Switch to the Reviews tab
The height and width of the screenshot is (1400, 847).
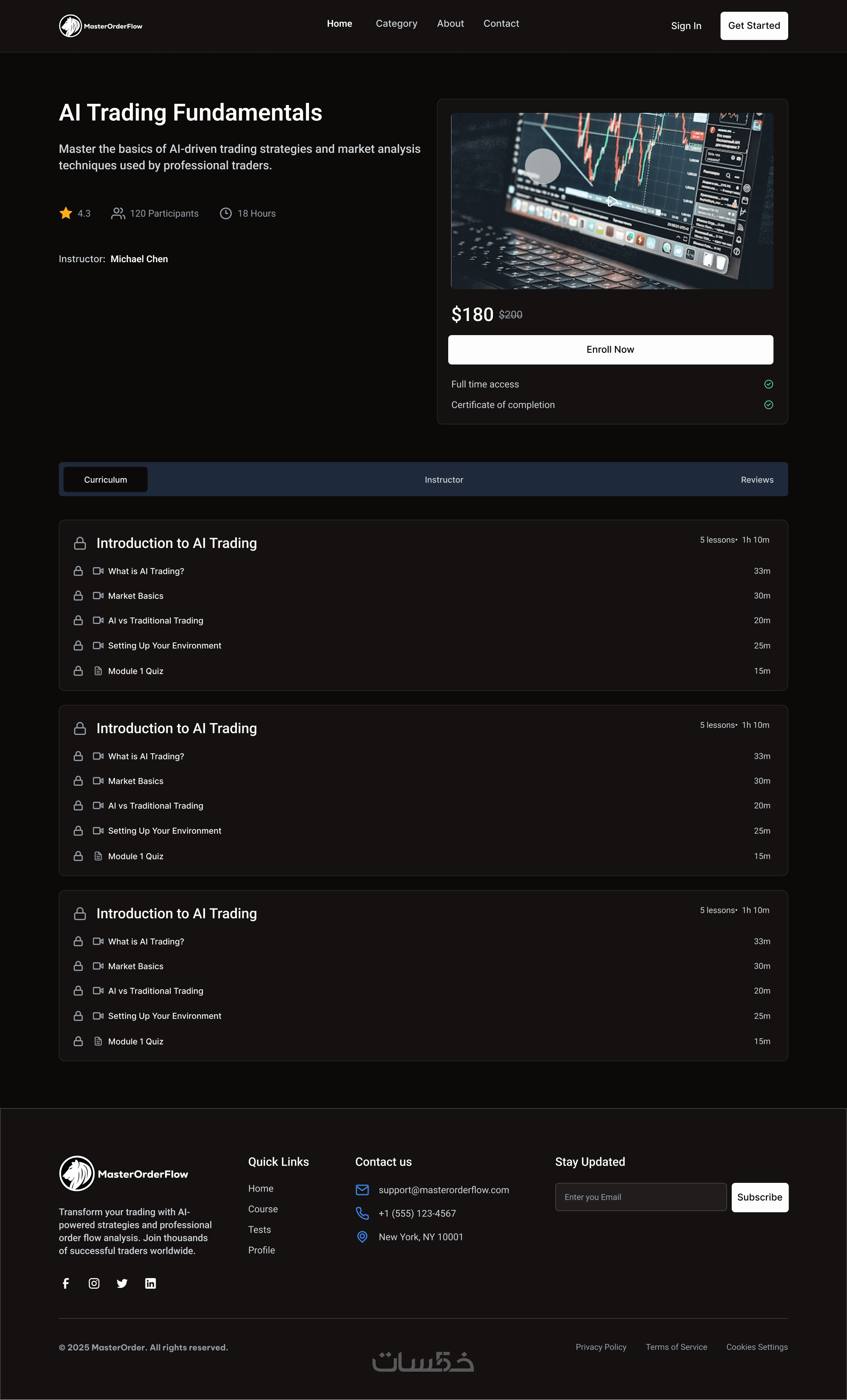point(757,480)
